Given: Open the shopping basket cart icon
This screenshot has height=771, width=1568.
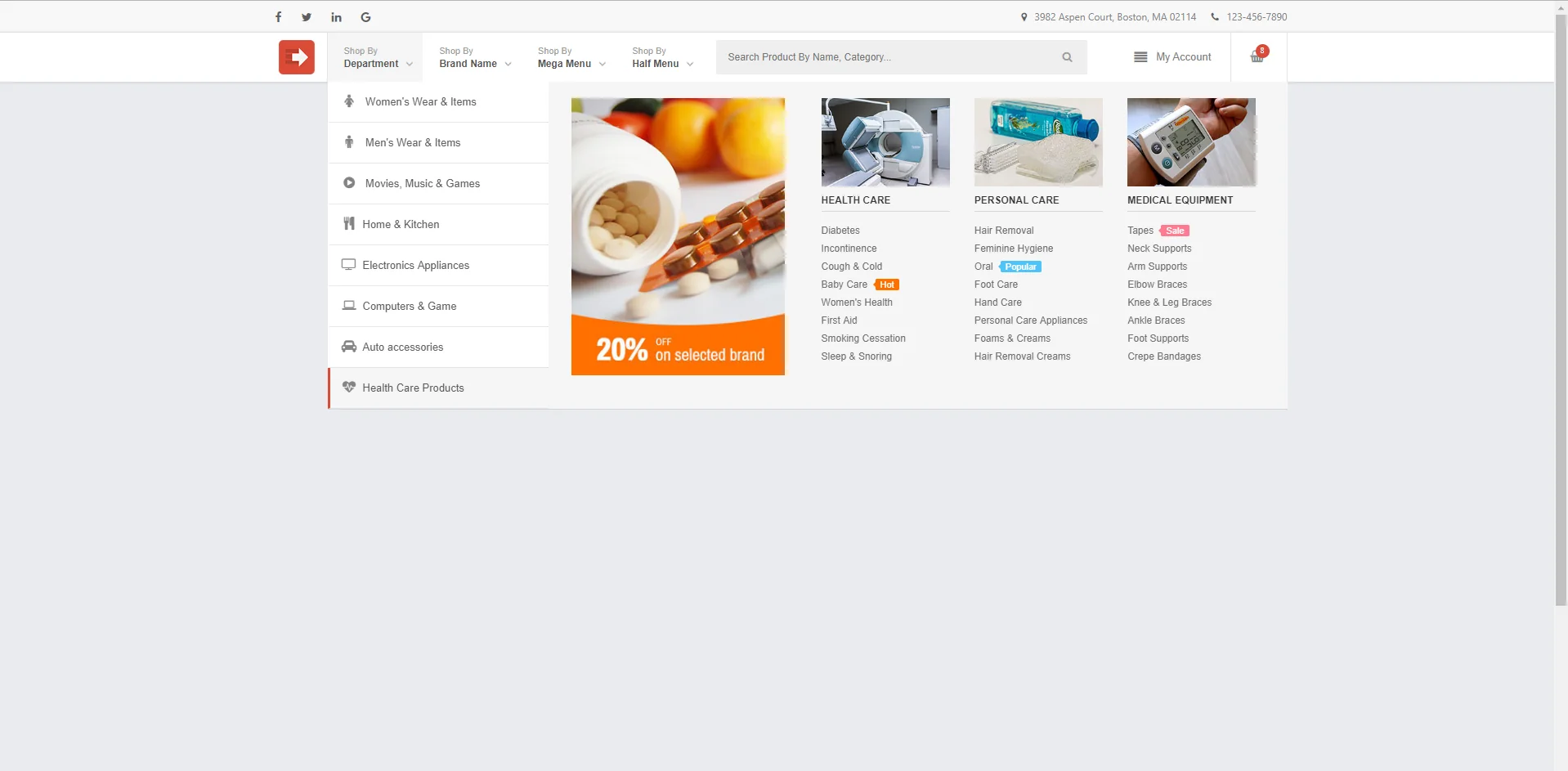Looking at the screenshot, I should [x=1257, y=56].
